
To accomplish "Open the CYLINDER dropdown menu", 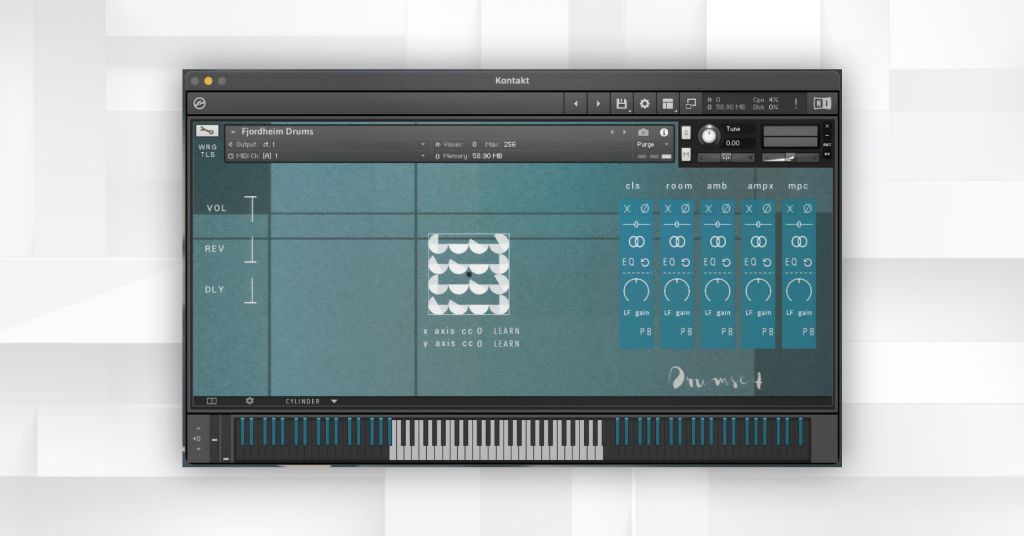I will pos(311,402).
